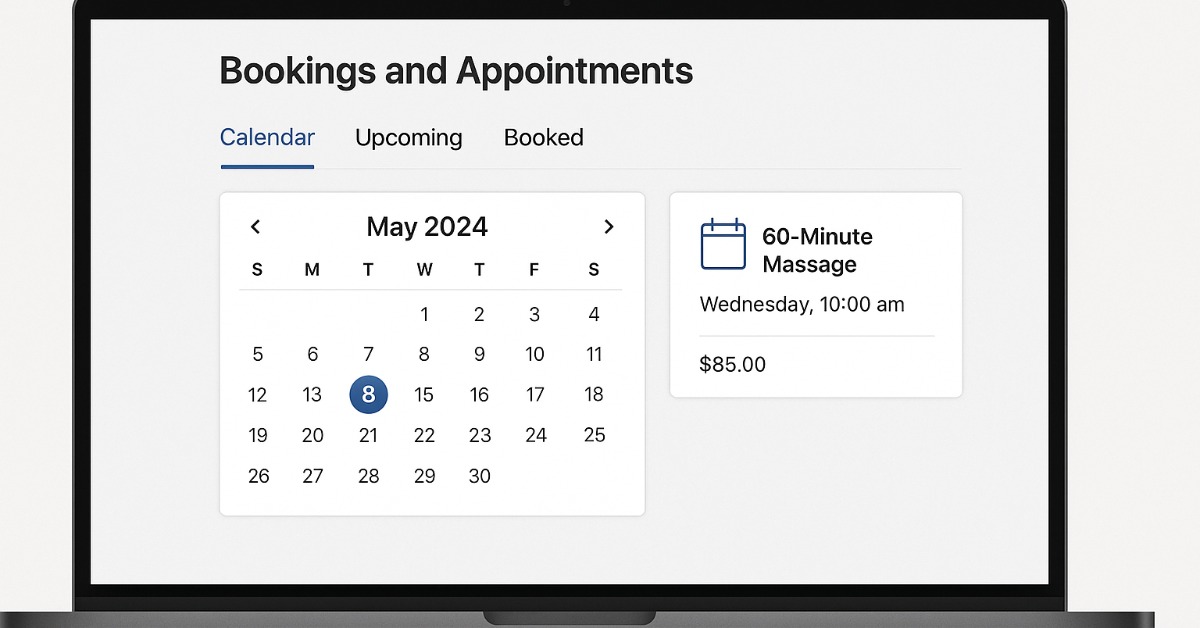Screen dimensions: 1200x628
Task: Go to previous month using left chevron
Action: pos(256,227)
